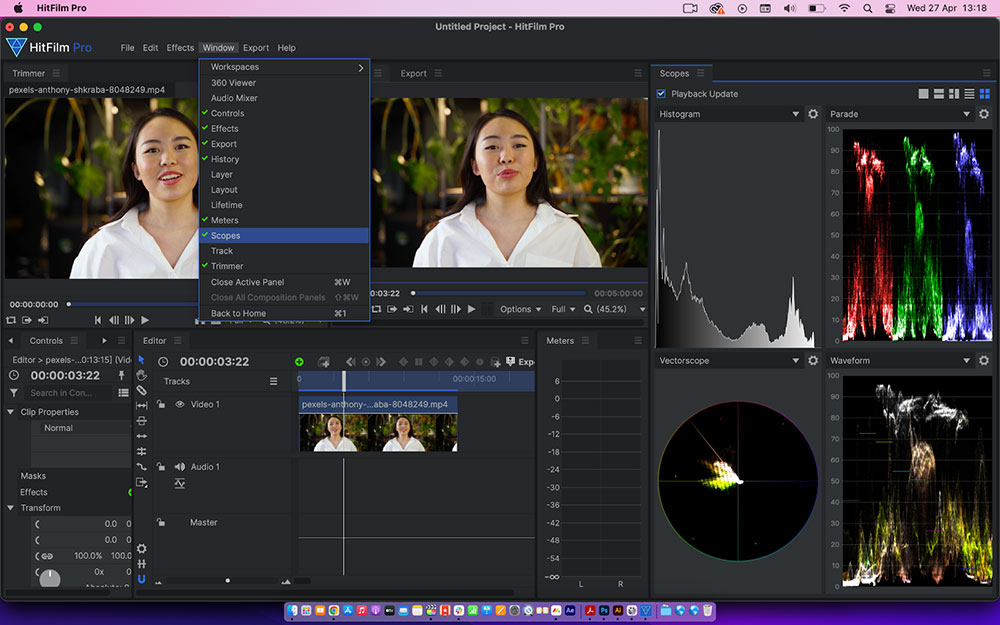Jump to next keyframe in Editor
Image resolution: width=1000 pixels, height=625 pixels.
(381, 362)
